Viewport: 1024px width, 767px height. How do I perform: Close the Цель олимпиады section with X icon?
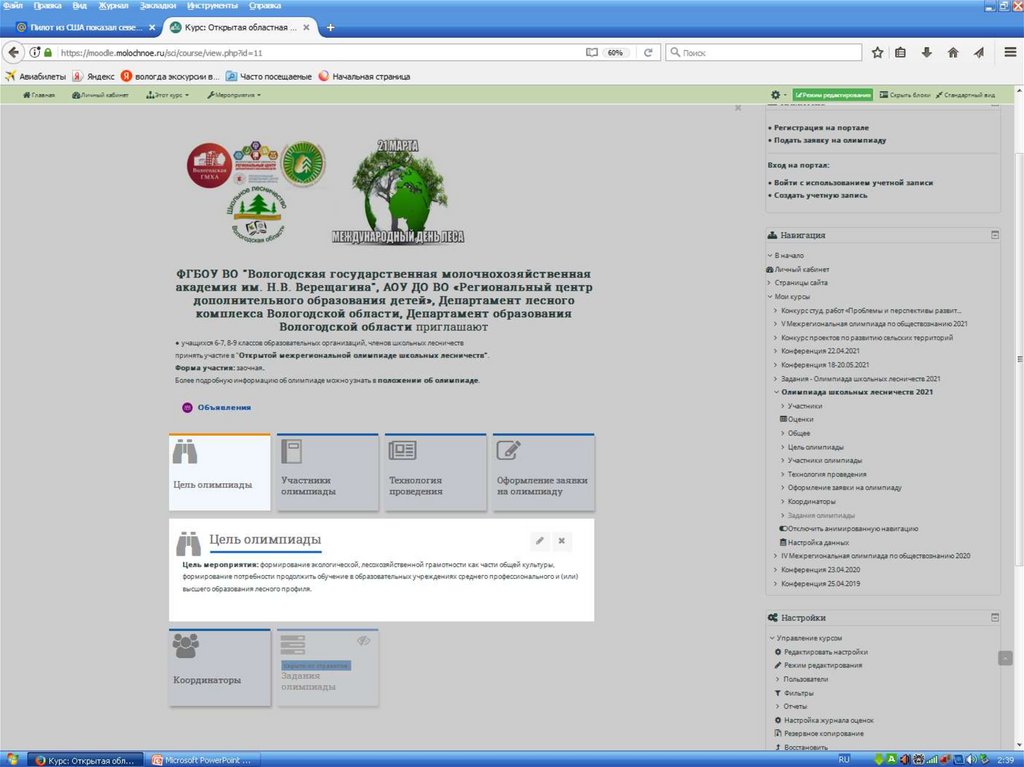pyautogui.click(x=562, y=541)
